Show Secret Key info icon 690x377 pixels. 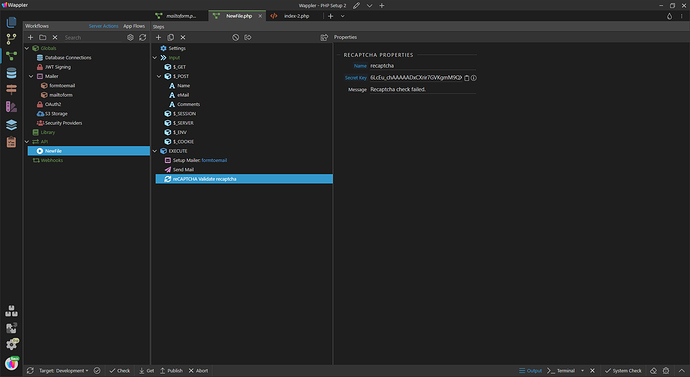tap(473, 78)
